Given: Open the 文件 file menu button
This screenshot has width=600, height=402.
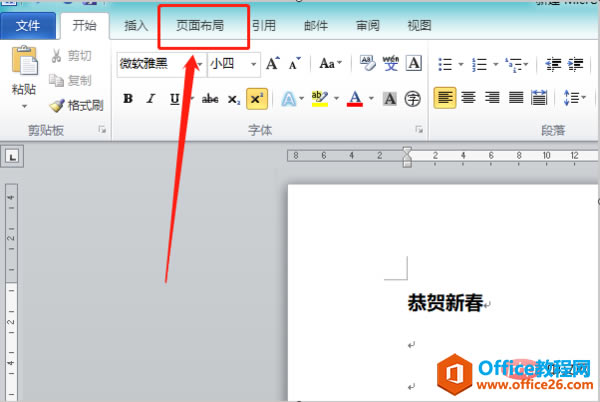Looking at the screenshot, I should (x=28, y=26).
